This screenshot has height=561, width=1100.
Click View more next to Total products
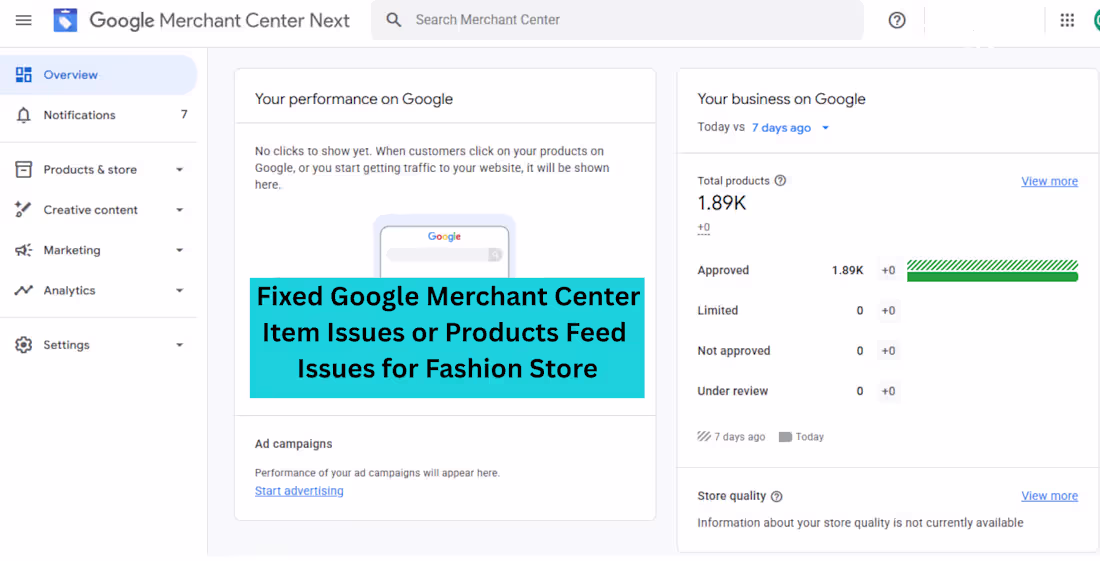pyautogui.click(x=1049, y=181)
